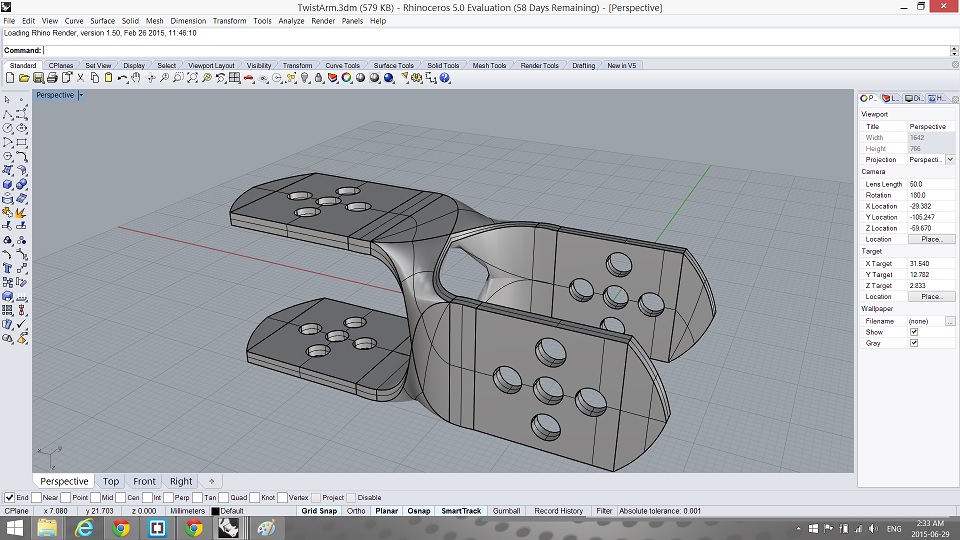960x540 pixels.
Task: Enable the Near osnap checkbox
Action: click(38, 497)
